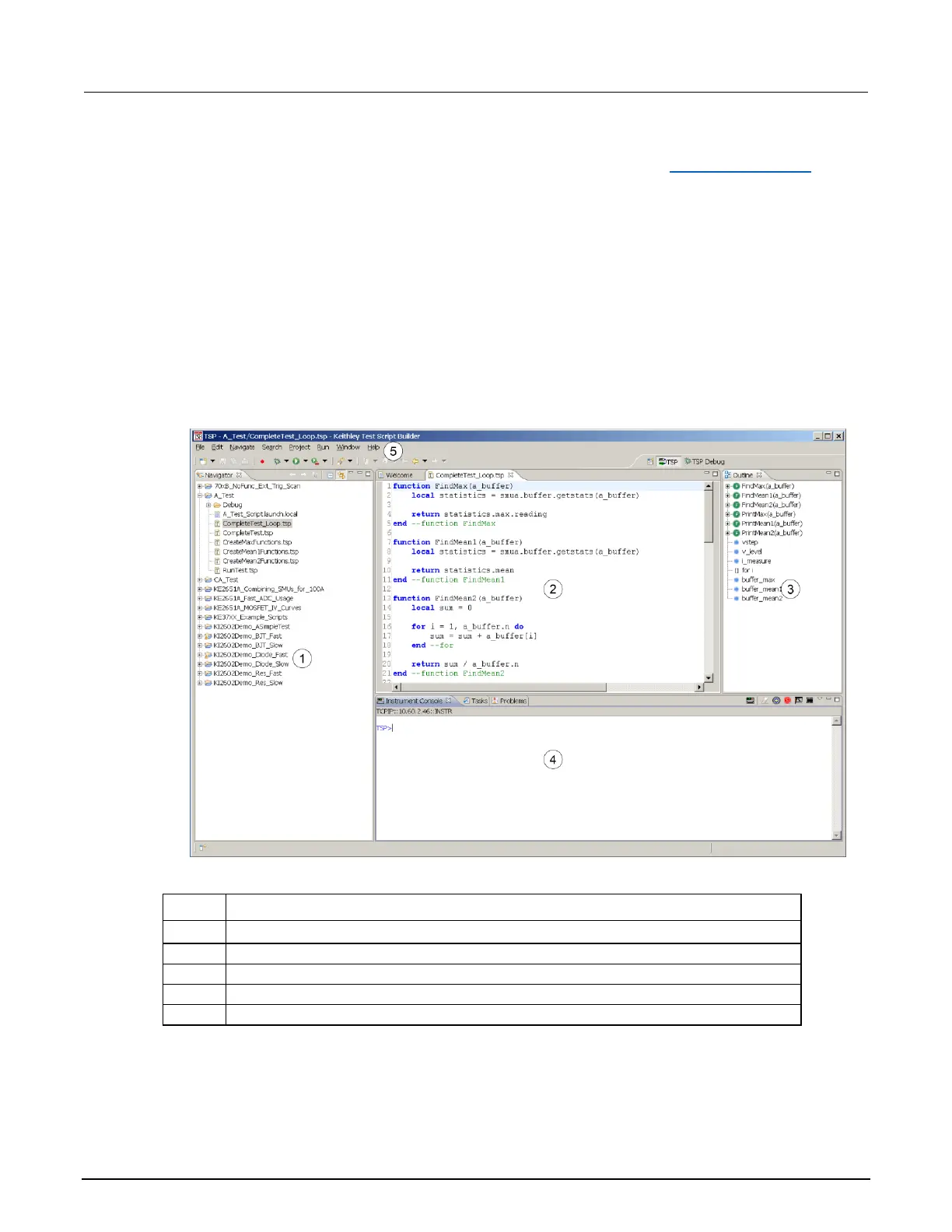This screenshot has height=1232, width=952.
Task: Click the Open Perspective icon beside TSP
Action: (650, 461)
